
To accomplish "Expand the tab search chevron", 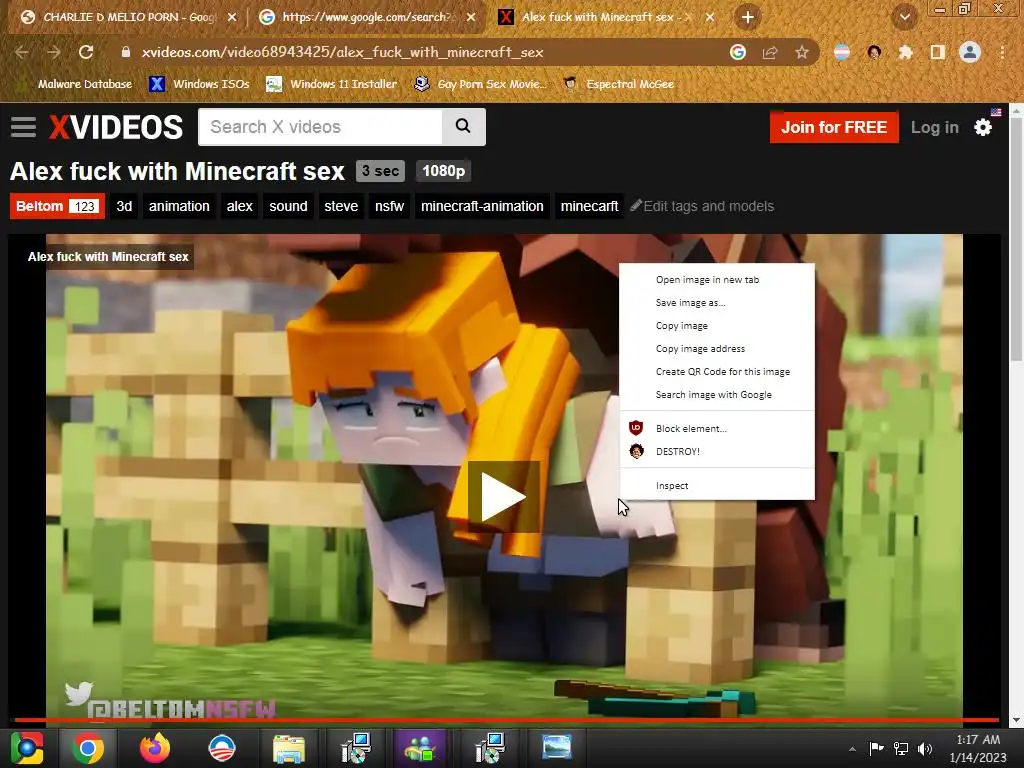I will (905, 17).
